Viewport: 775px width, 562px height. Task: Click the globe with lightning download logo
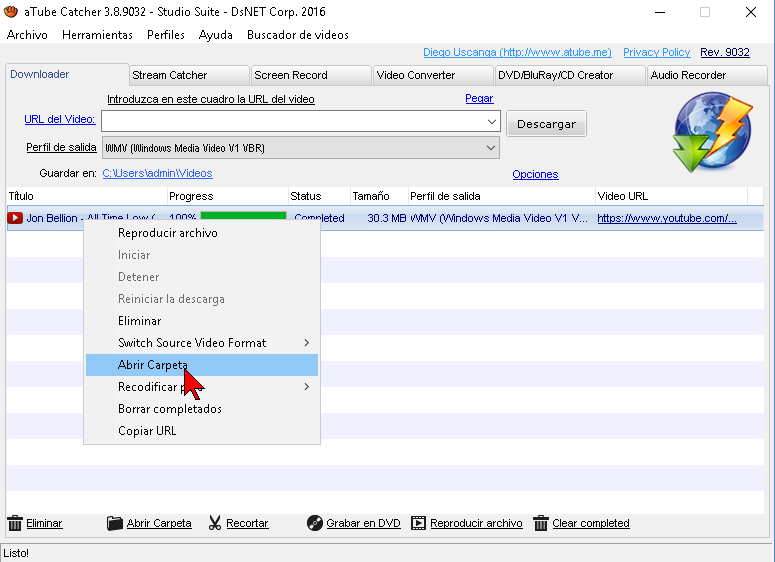(x=712, y=131)
